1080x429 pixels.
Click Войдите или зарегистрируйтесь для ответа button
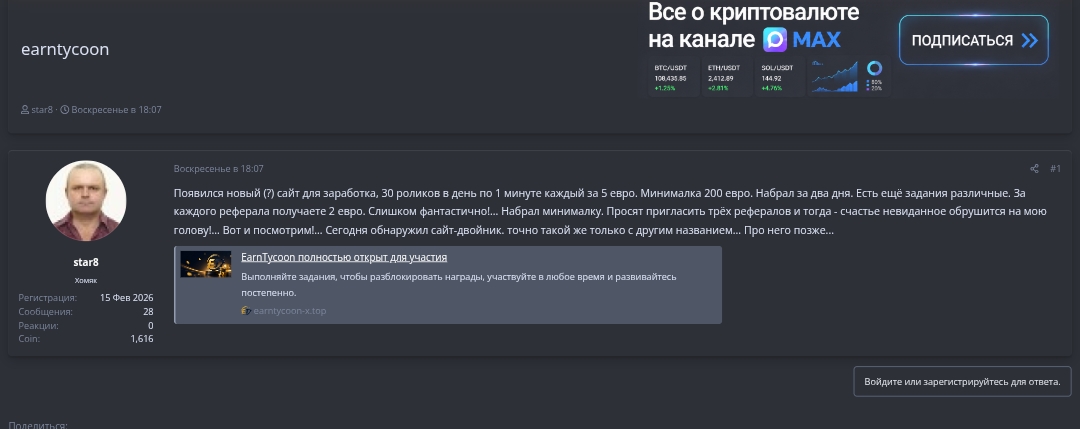point(962,381)
